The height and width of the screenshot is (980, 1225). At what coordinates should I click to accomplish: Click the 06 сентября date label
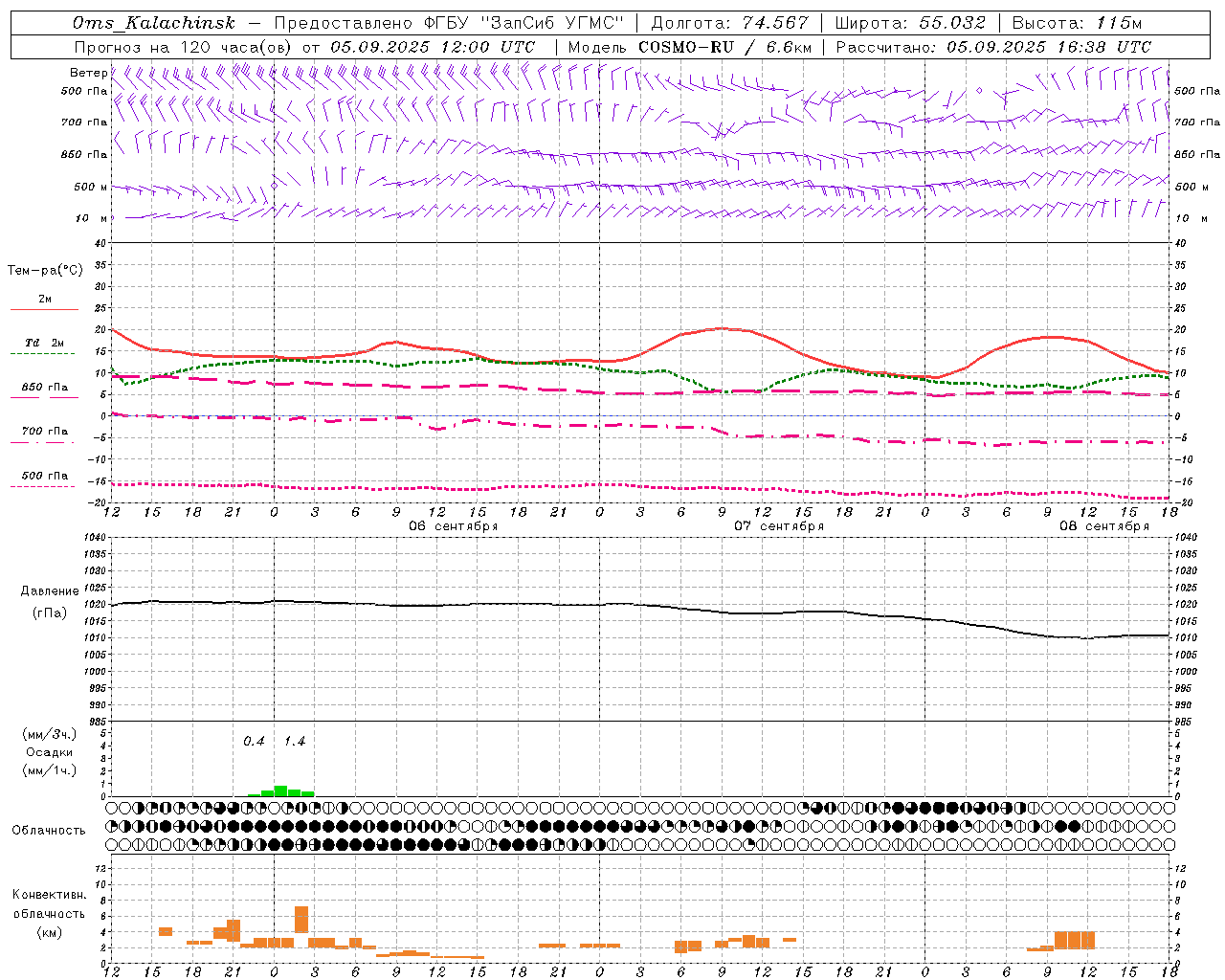(x=454, y=526)
